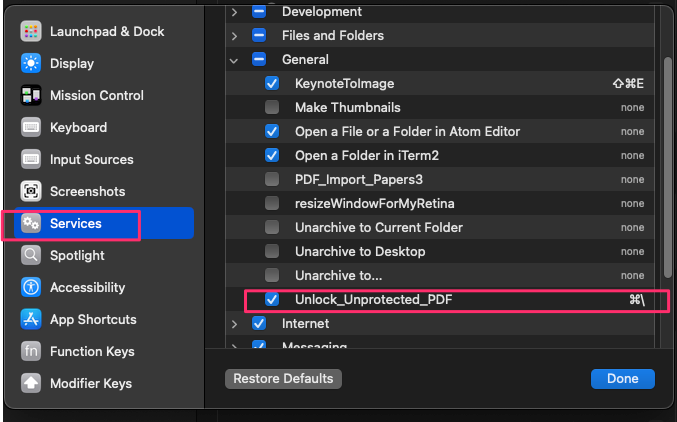Enable PDF_Import_Papers3 checkbox

(x=272, y=179)
